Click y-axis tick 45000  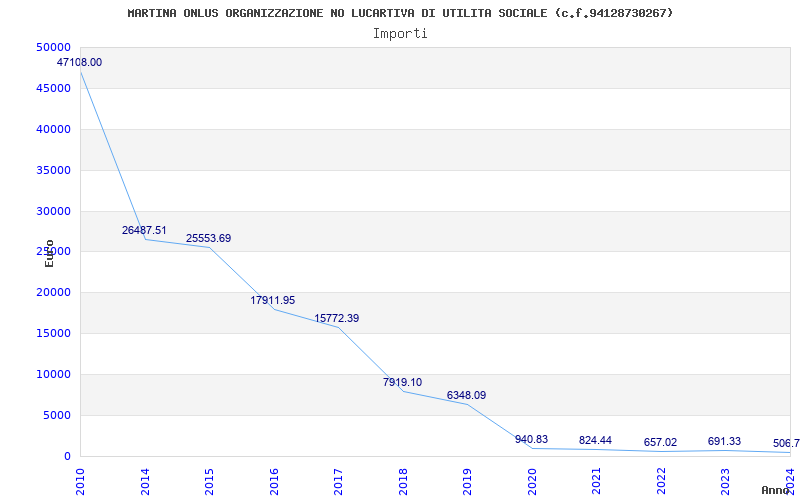coord(53,88)
